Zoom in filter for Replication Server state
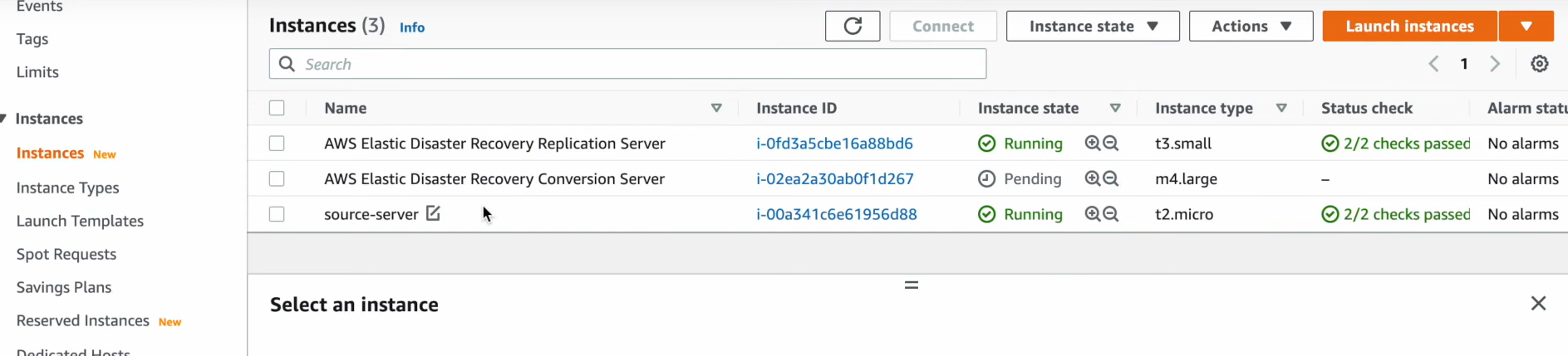The width and height of the screenshot is (1568, 356). point(1093,144)
